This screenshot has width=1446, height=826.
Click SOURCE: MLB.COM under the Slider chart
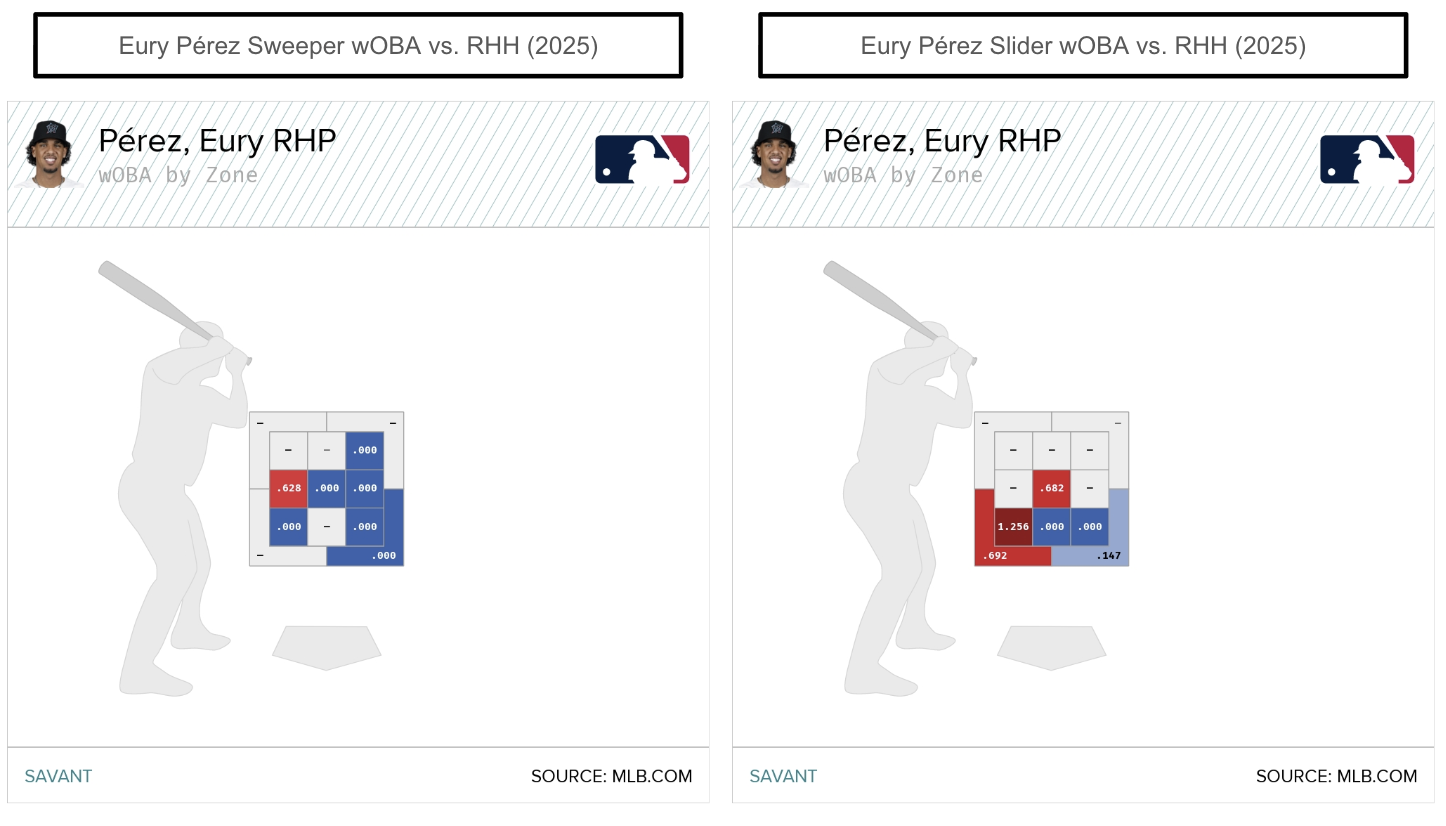[x=1336, y=776]
